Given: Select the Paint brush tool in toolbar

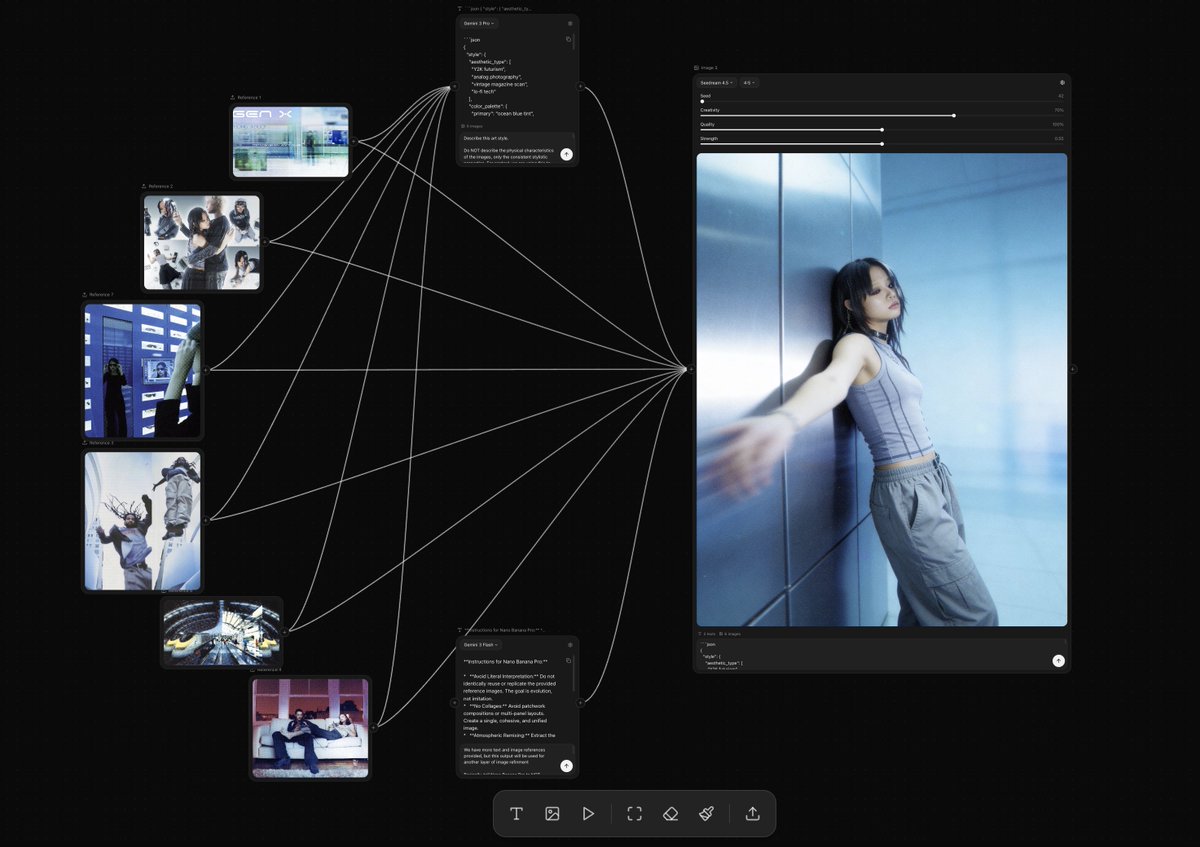Looking at the screenshot, I should tap(706, 814).
